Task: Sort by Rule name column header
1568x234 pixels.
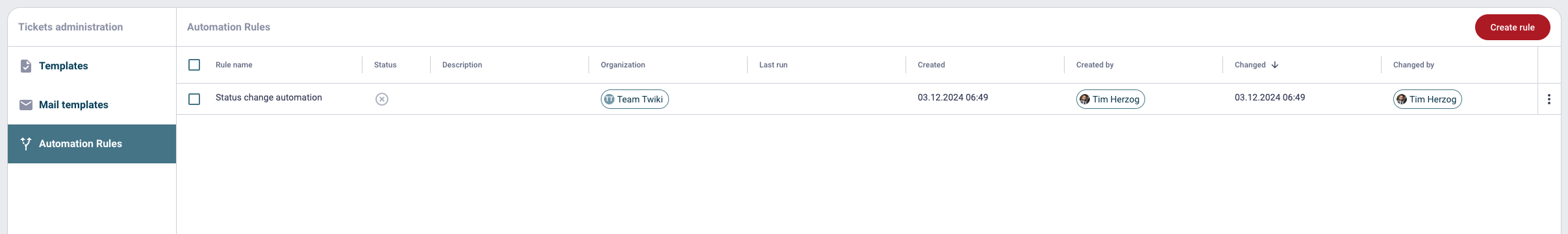Action: pyautogui.click(x=234, y=65)
